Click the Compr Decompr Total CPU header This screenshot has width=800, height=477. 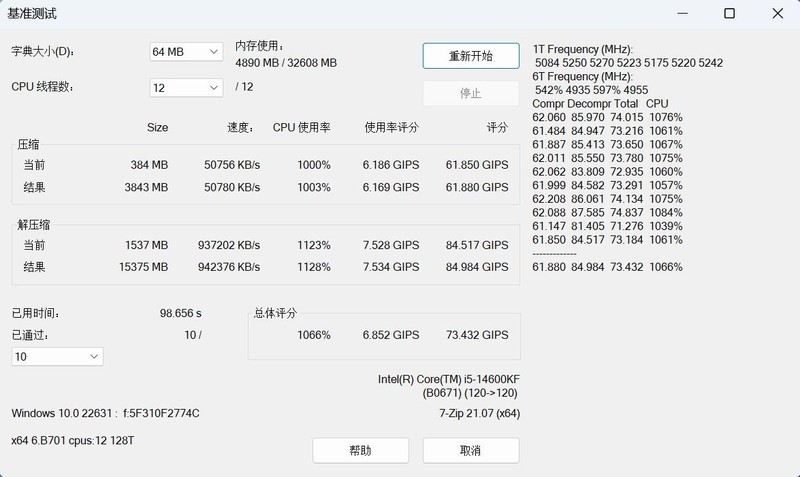point(600,104)
